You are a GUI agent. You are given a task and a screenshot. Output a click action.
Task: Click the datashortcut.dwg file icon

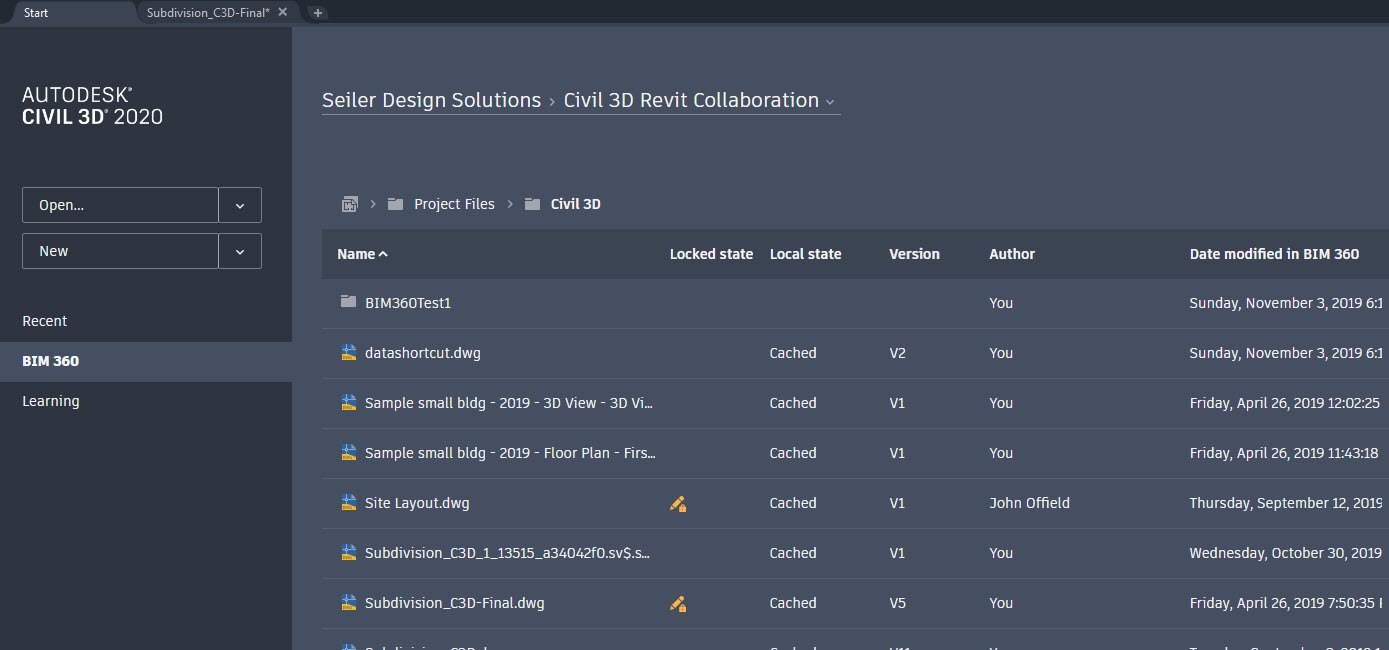[348, 353]
